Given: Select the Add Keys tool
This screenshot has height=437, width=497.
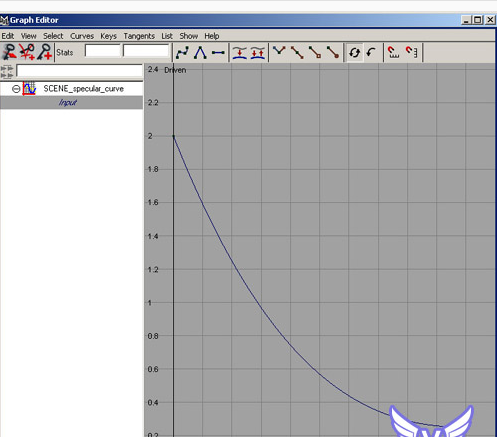Looking at the screenshot, I should [44, 52].
